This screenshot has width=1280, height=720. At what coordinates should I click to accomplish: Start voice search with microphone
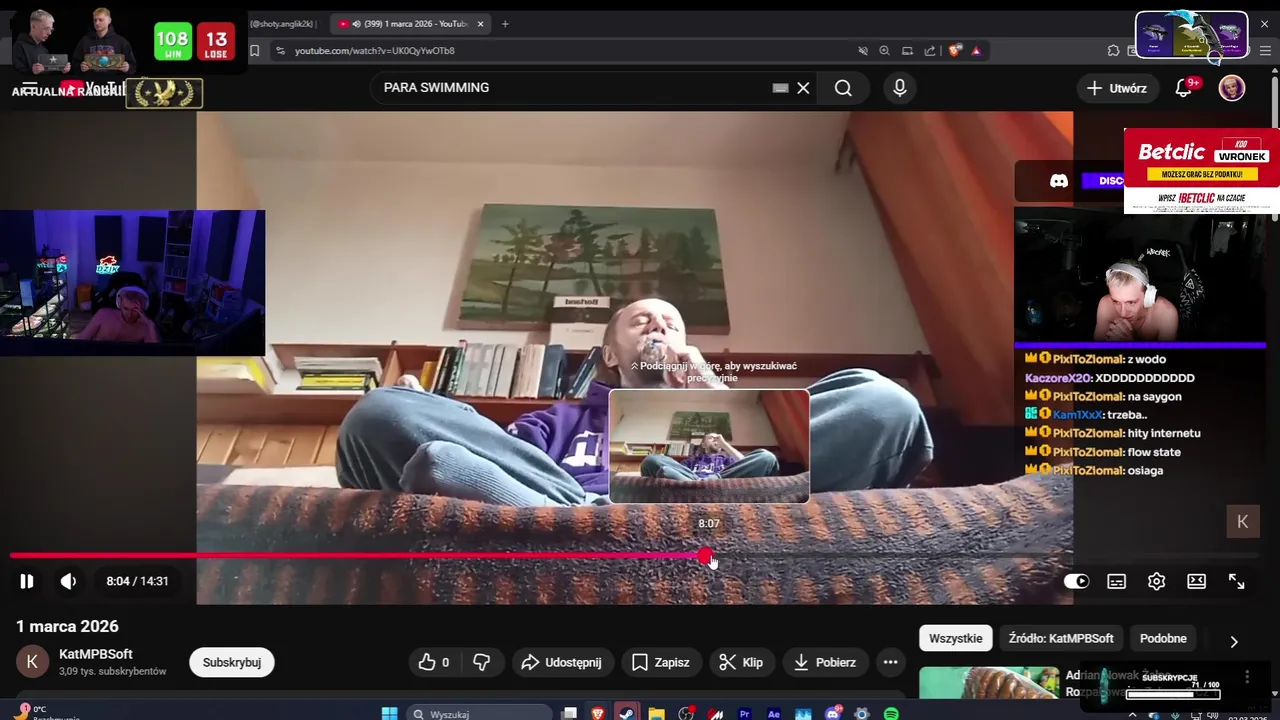pos(900,88)
